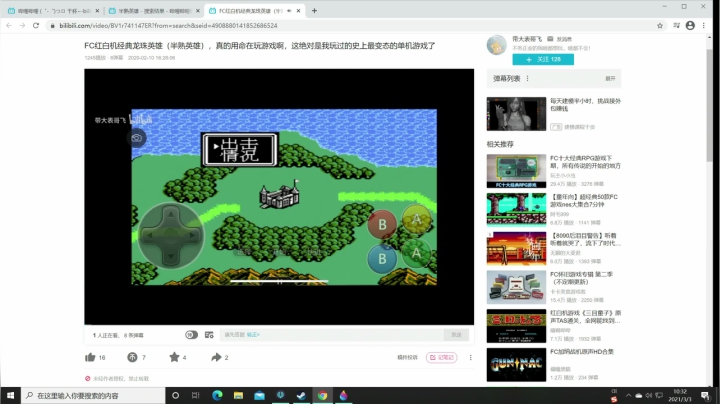Expand the 弹幕列表 with 展开
The image size is (720, 404).
[610, 79]
